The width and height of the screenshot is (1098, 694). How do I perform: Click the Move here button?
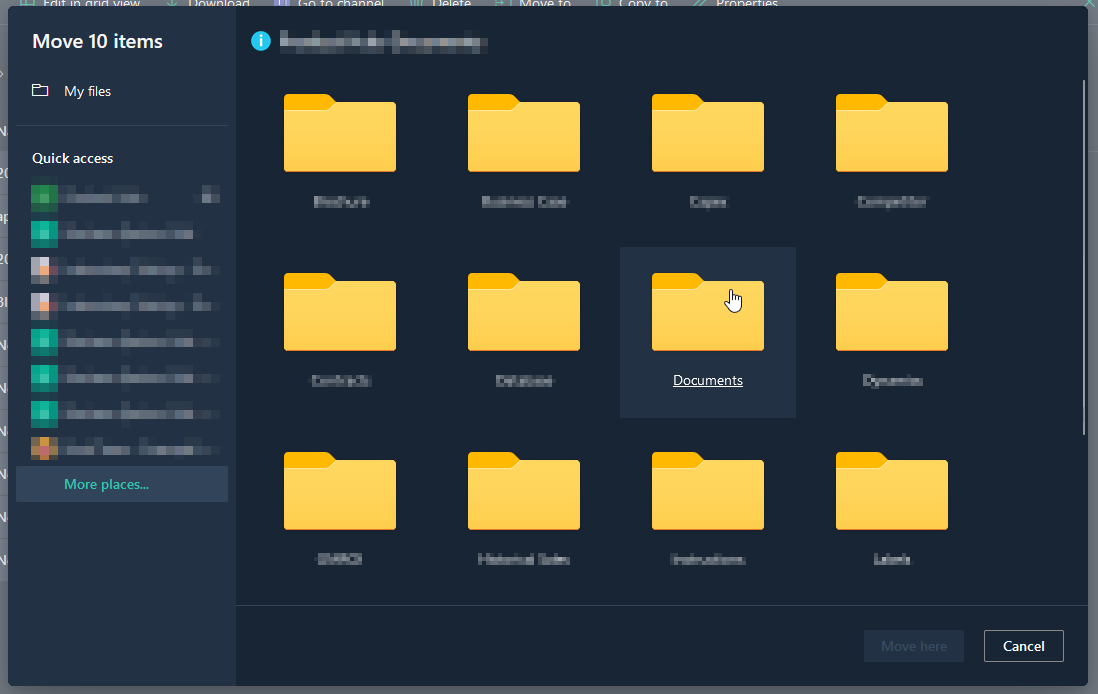914,646
